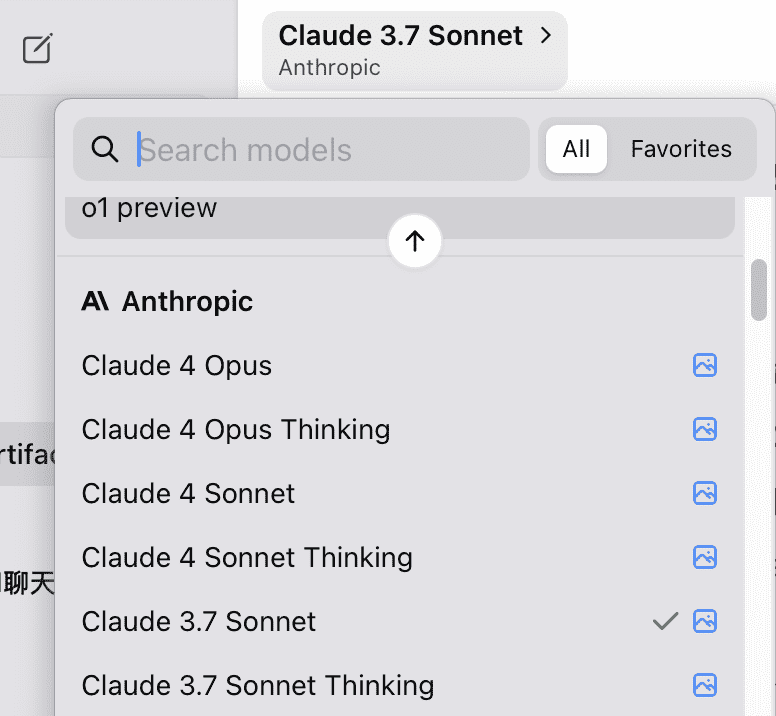Click the checkmark next to Claude 3.7 Sonnet
The image size is (776, 716).
click(x=666, y=621)
